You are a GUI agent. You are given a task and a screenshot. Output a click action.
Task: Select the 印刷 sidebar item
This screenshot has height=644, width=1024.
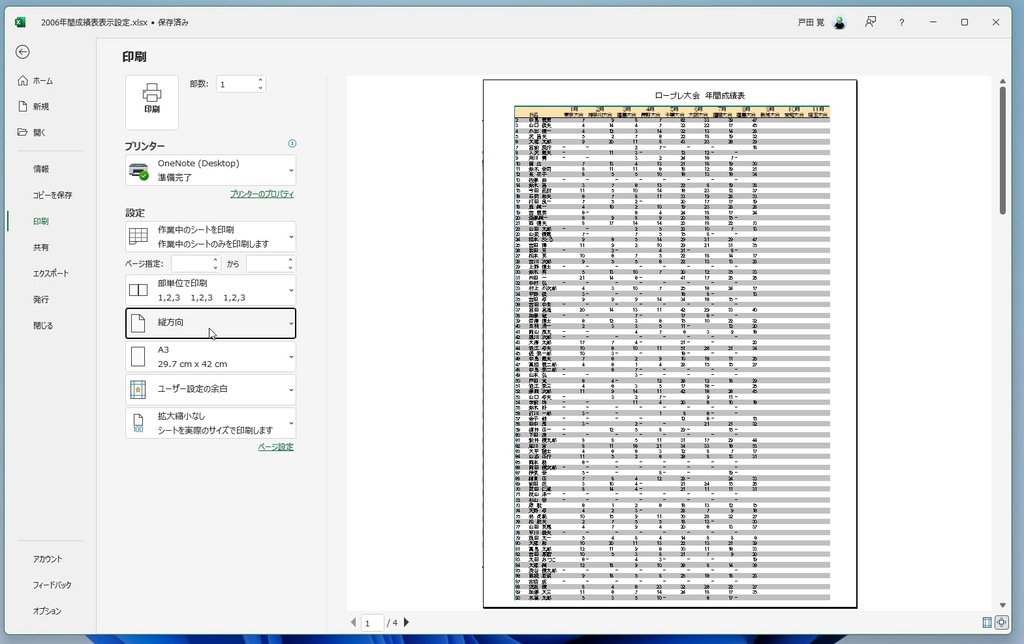tap(41, 221)
